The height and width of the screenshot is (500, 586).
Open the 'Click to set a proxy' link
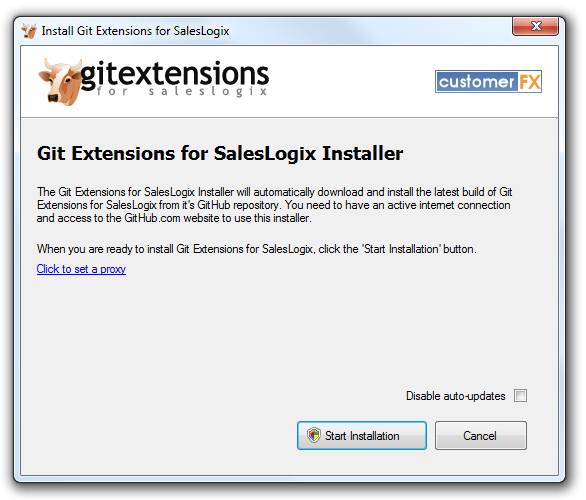coord(81,269)
